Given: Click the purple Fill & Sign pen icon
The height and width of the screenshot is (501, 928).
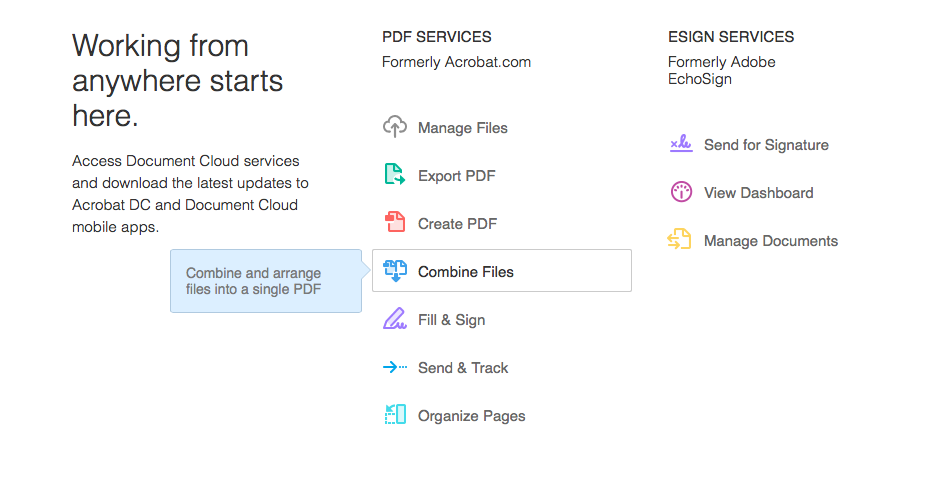Looking at the screenshot, I should (x=395, y=319).
